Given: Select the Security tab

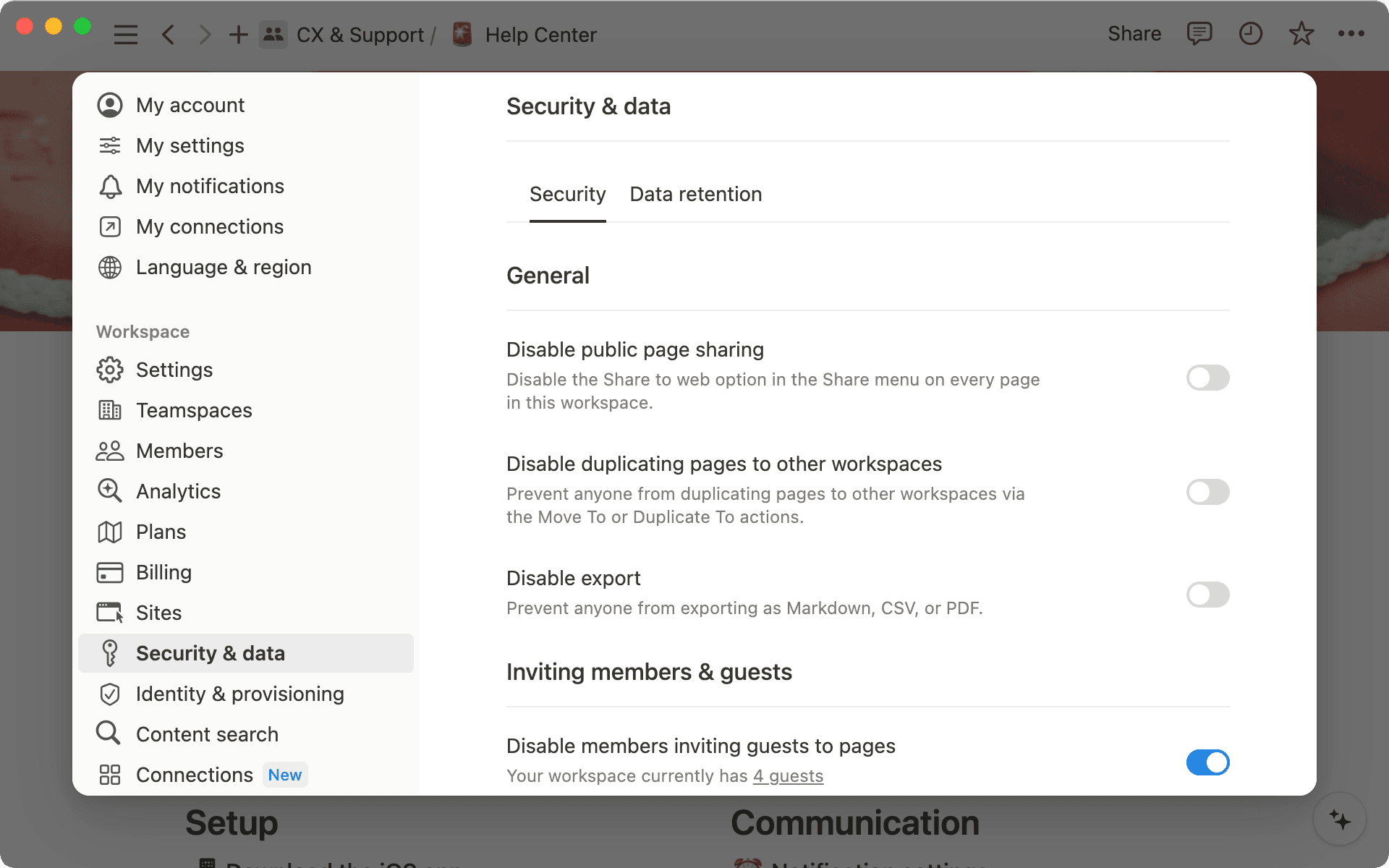Looking at the screenshot, I should click(567, 194).
